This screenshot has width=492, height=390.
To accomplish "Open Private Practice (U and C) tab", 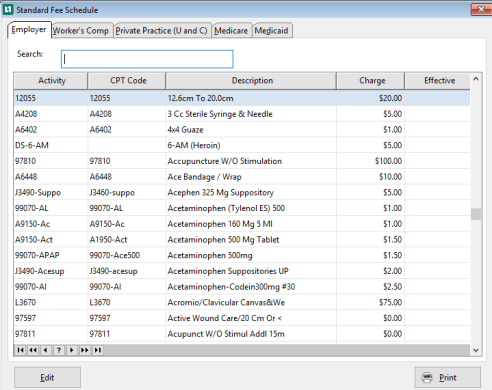I will (x=161, y=31).
